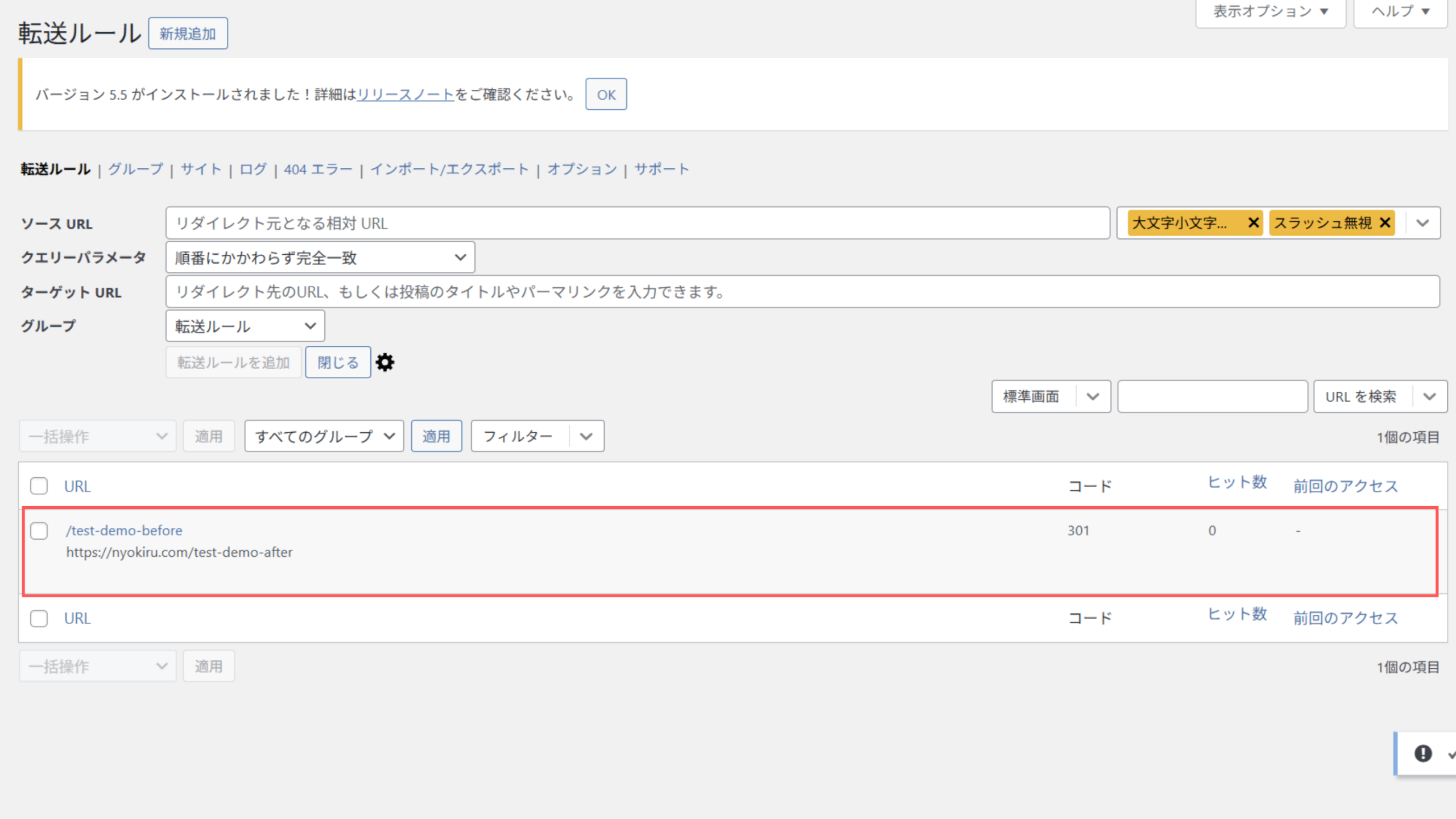This screenshot has height=819, width=1456.
Task: Open the 表示オプション screen options menu
Action: (x=1270, y=11)
